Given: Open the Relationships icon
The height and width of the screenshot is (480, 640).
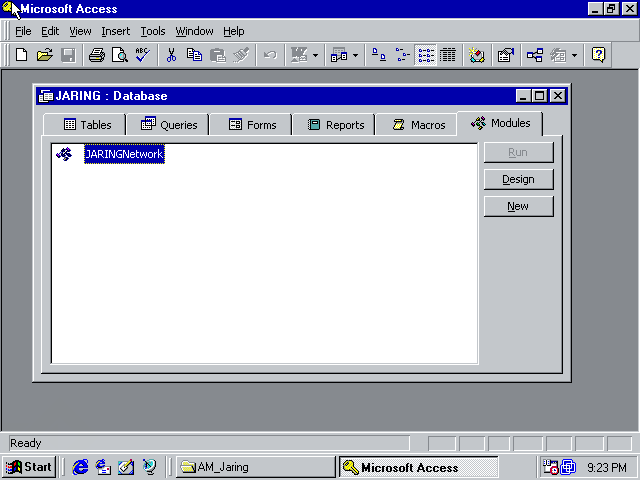Looking at the screenshot, I should click(534, 55).
